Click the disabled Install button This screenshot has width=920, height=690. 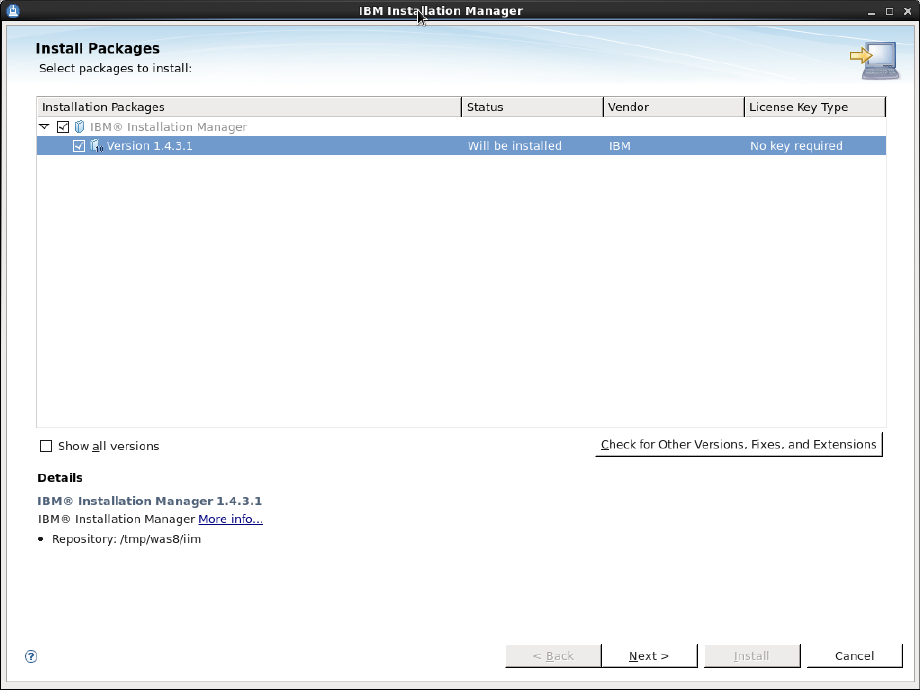pos(752,656)
